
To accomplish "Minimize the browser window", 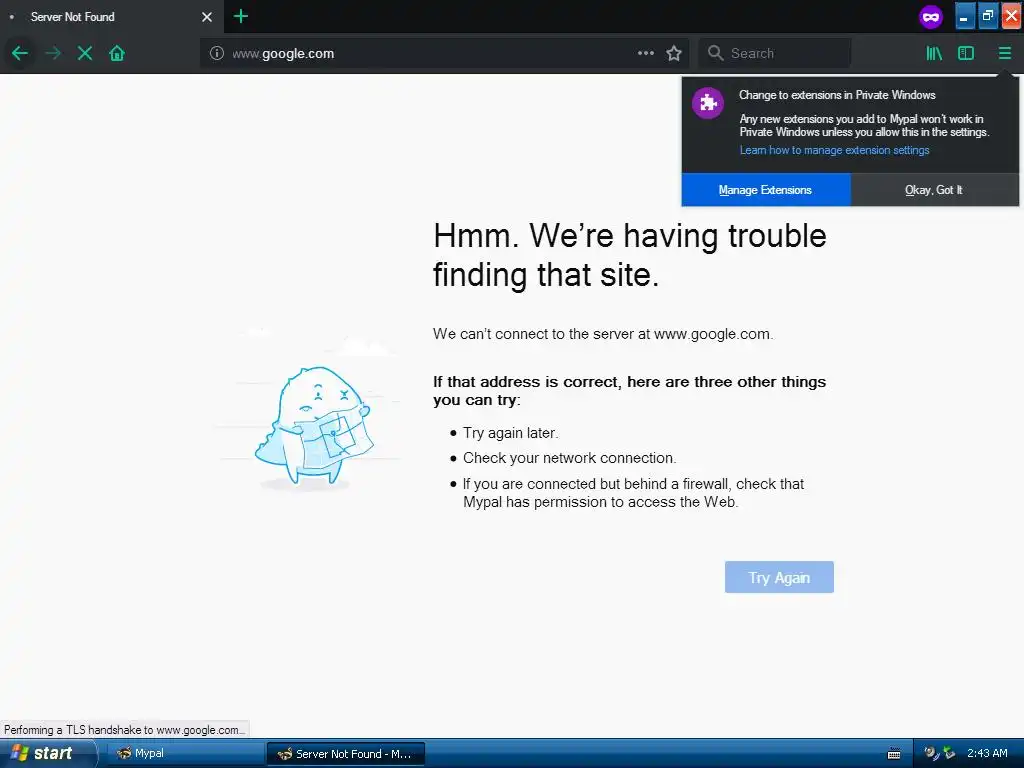I will [x=964, y=17].
